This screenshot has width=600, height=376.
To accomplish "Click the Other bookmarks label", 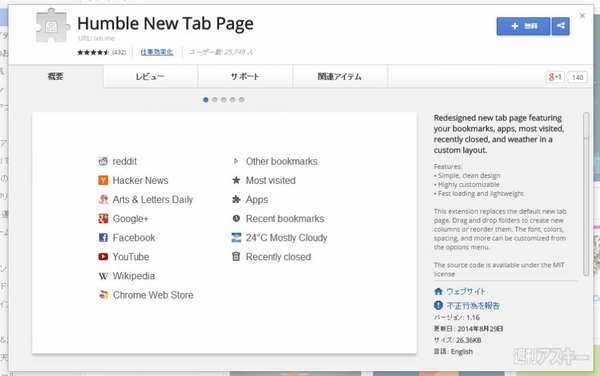I will pyautogui.click(x=282, y=161).
